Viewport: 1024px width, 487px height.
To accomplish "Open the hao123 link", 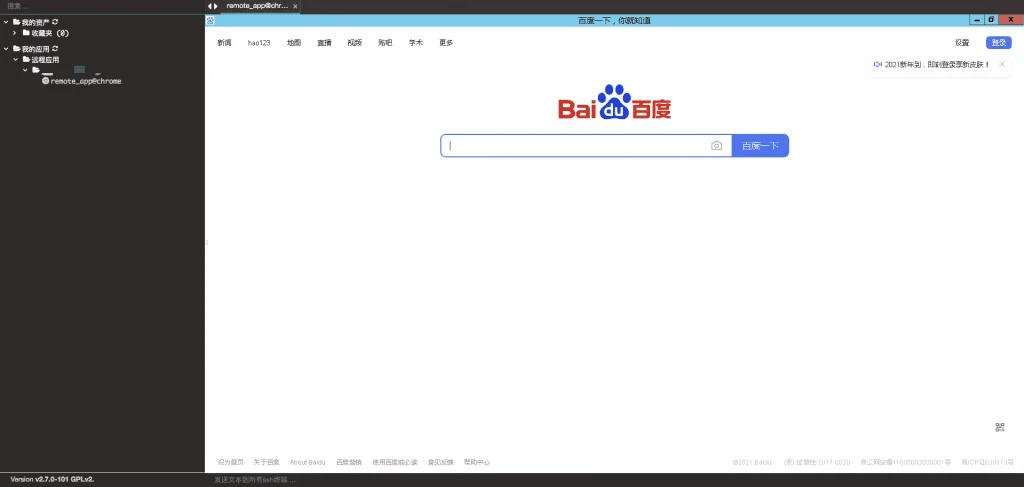I will [259, 43].
